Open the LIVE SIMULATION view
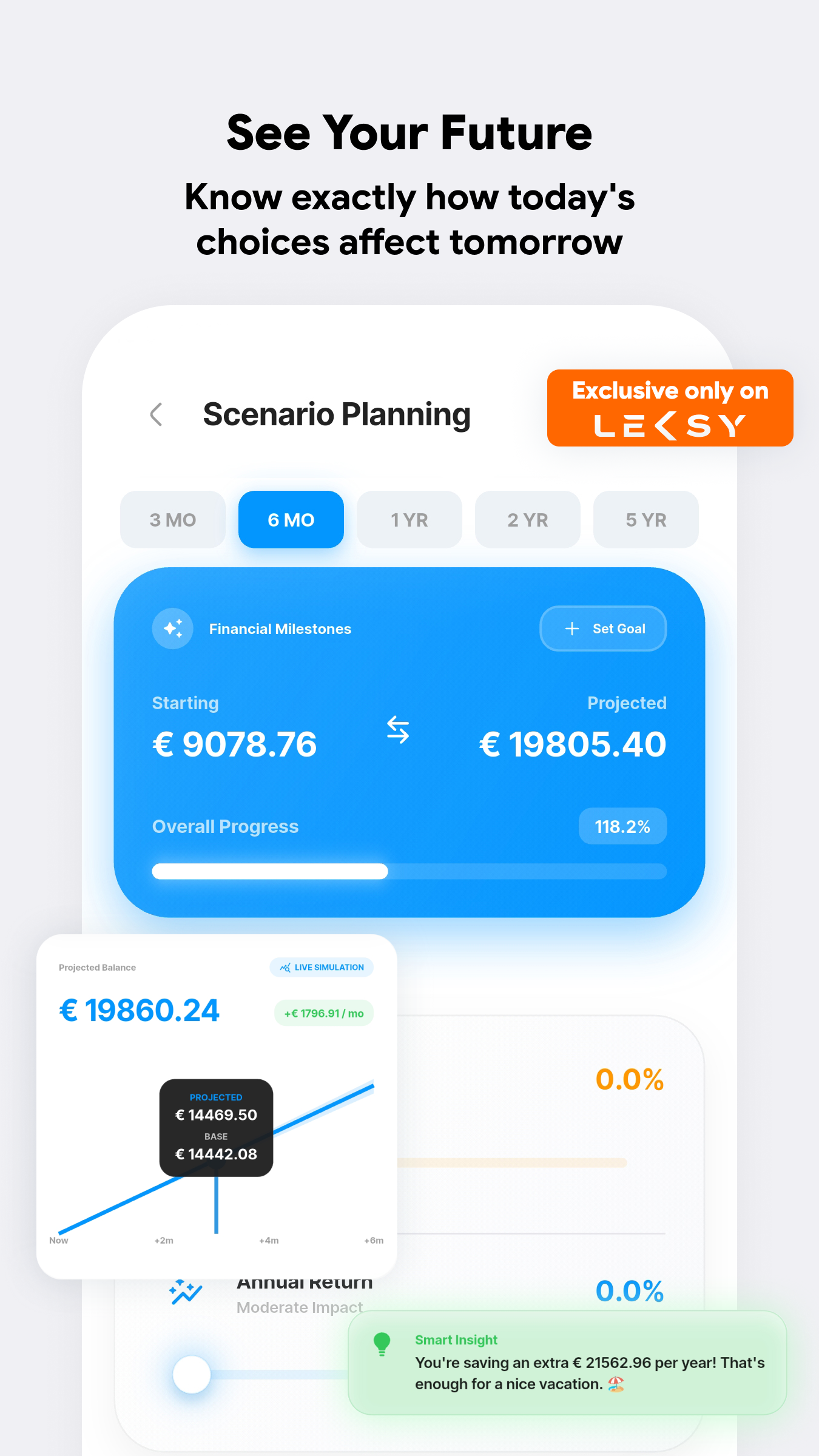Viewport: 819px width, 1456px height. coord(322,967)
